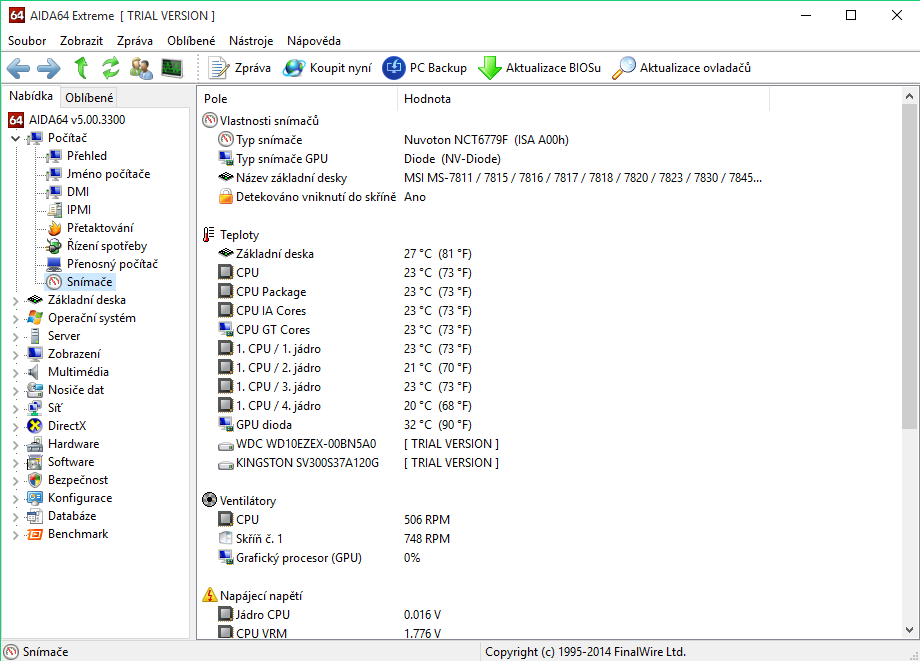Expand the Zobrazení tree node

coord(15,354)
